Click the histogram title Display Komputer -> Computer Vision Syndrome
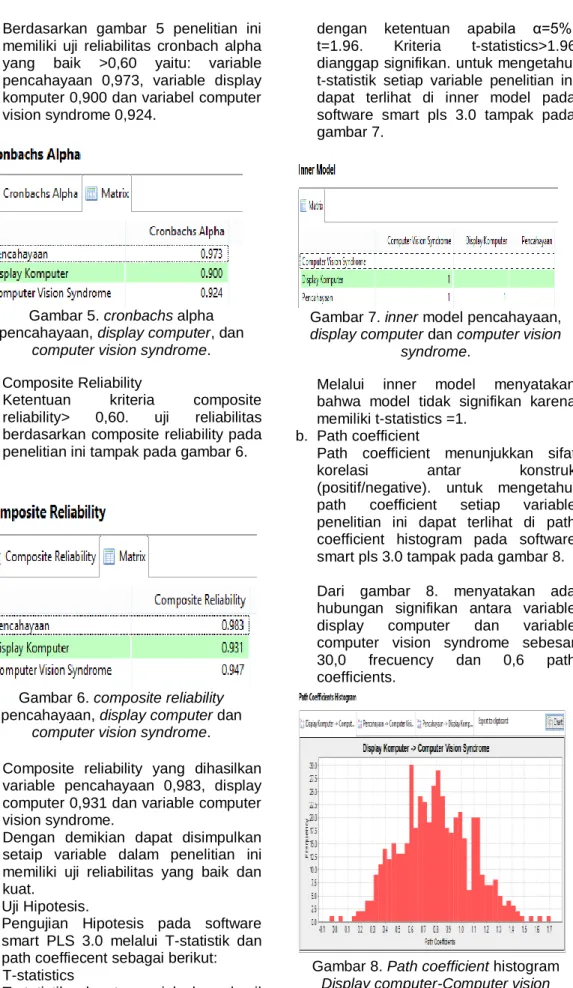The height and width of the screenshot is (988, 573). pyautogui.click(x=426, y=749)
